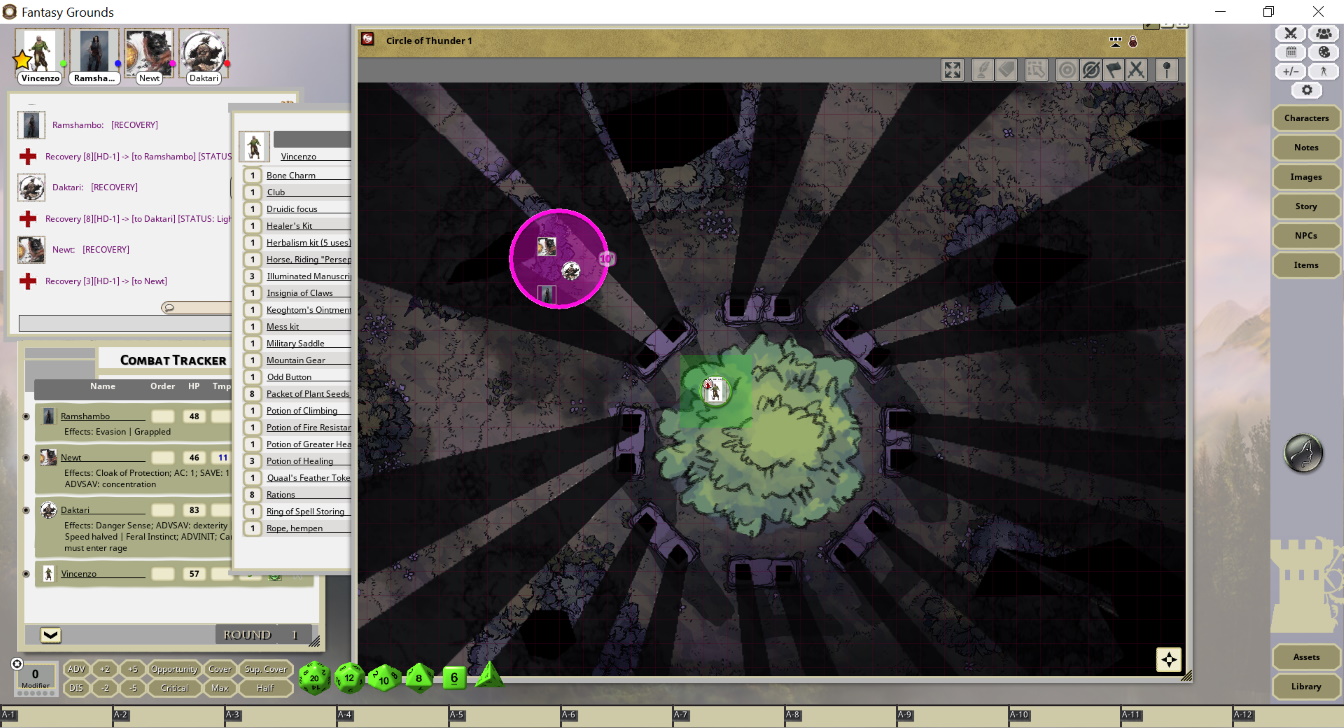Click the map fit-to-window arrows icon
Image resolution: width=1344 pixels, height=728 pixels.
[x=952, y=70]
